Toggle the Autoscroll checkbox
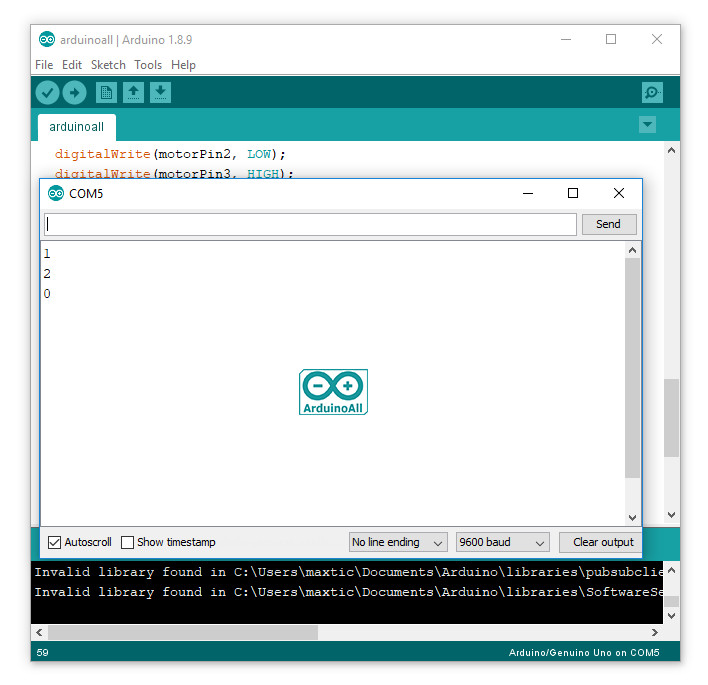The width and height of the screenshot is (708, 685). [54, 542]
